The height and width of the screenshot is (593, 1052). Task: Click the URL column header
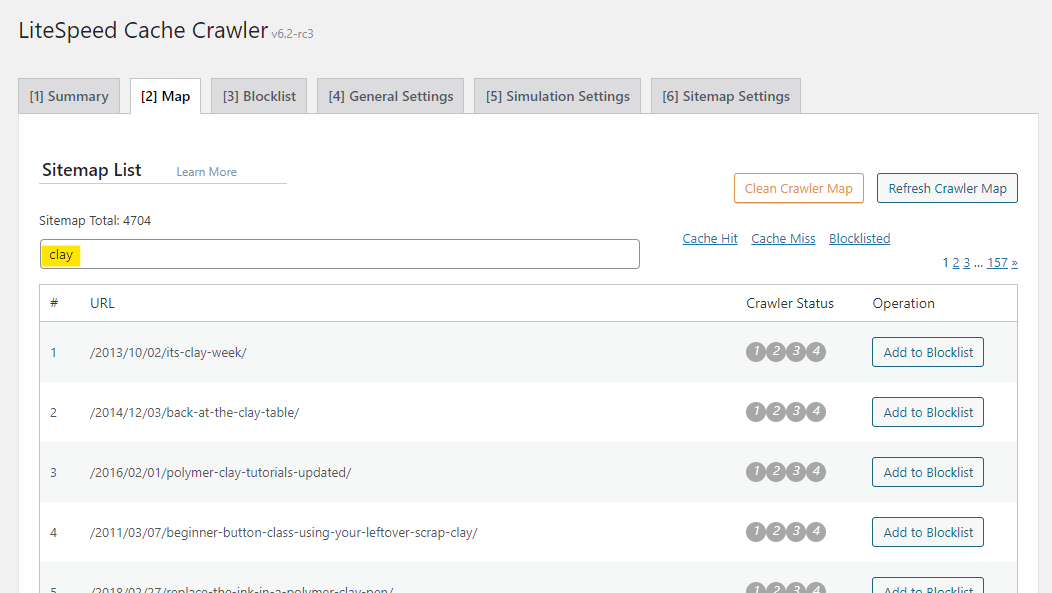[103, 303]
